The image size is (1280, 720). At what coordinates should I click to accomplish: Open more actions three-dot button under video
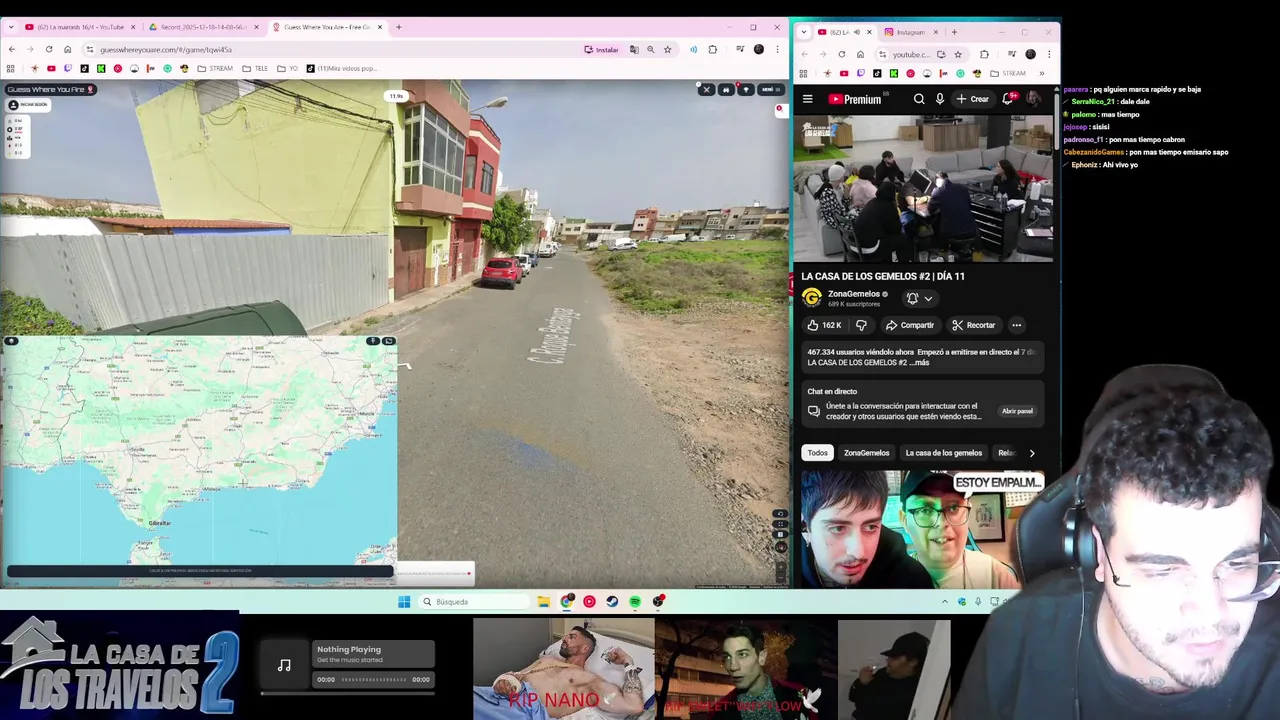(x=1016, y=325)
